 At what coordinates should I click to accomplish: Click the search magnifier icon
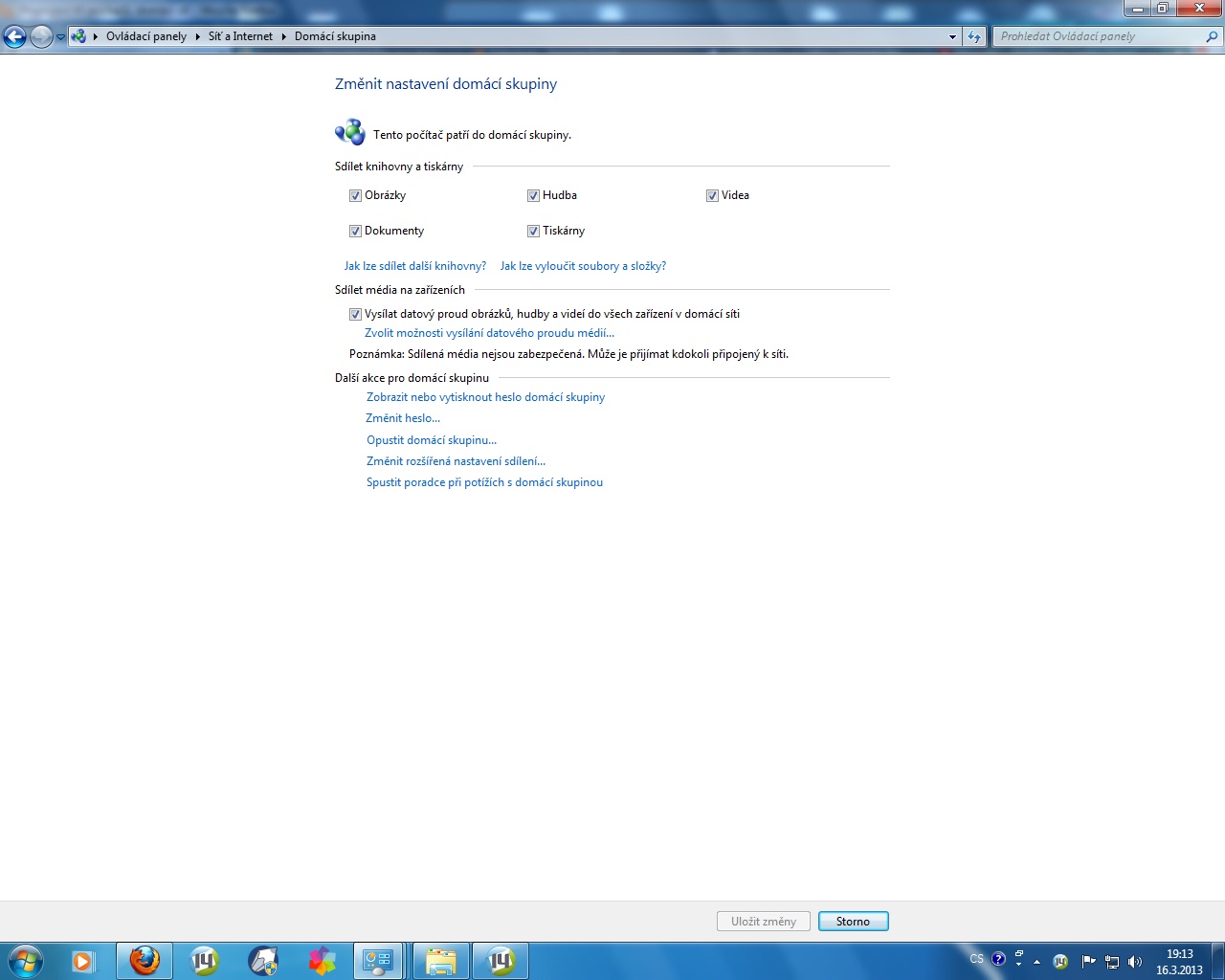coord(1213,36)
